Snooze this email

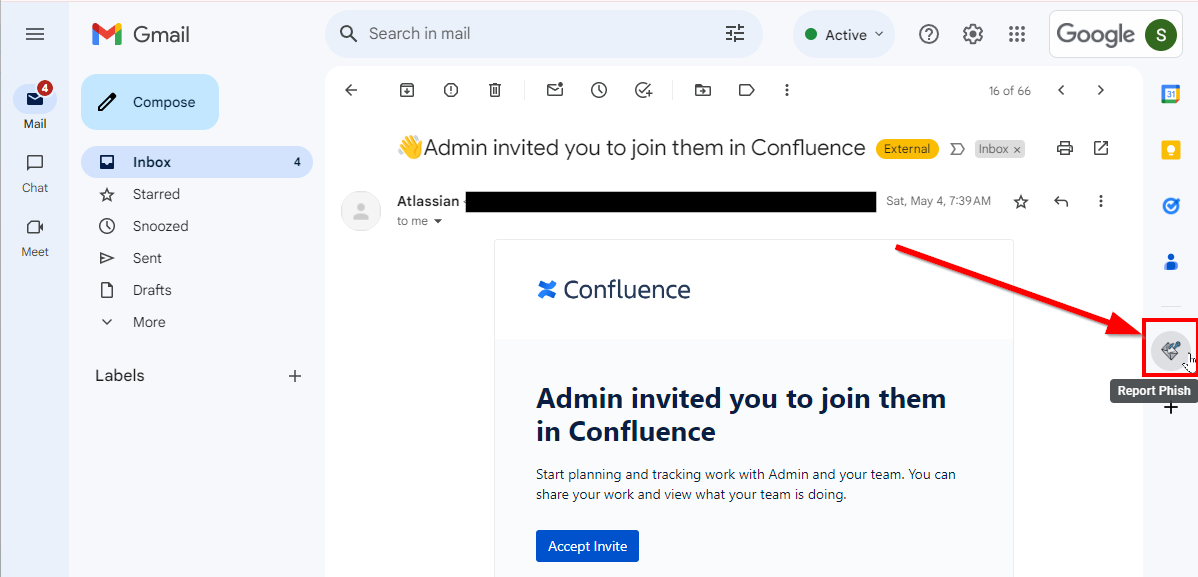(599, 90)
